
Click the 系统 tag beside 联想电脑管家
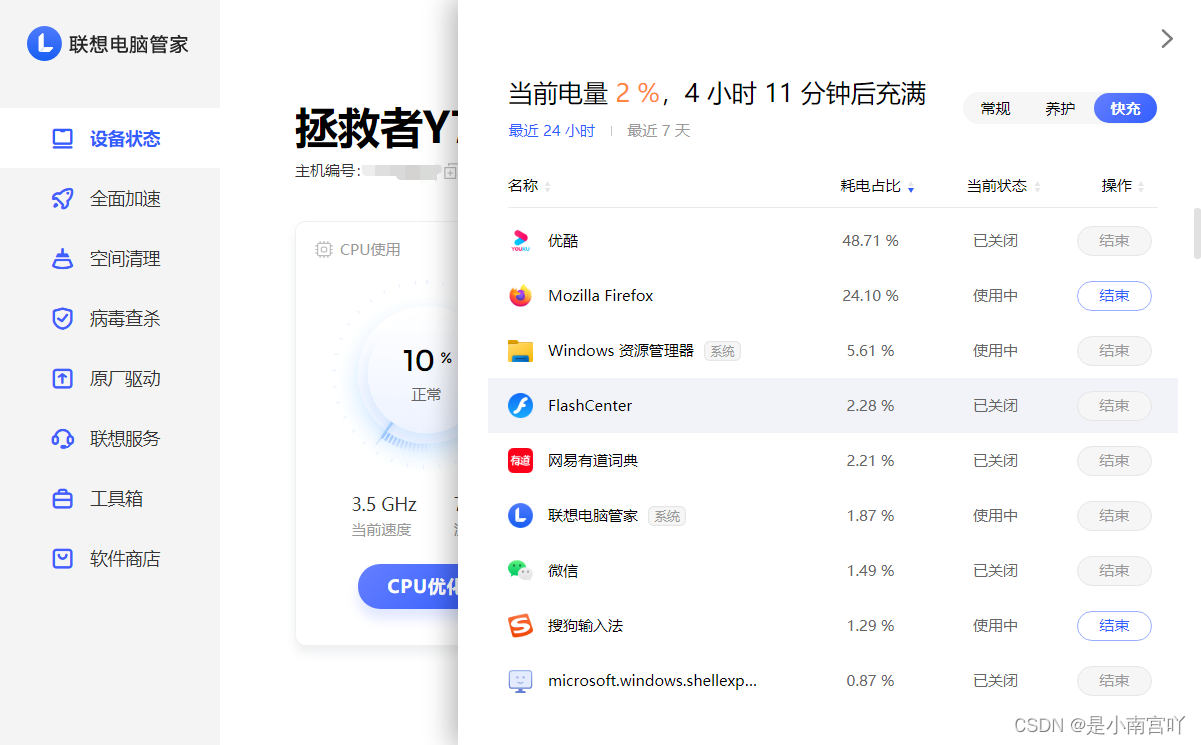tap(667, 516)
